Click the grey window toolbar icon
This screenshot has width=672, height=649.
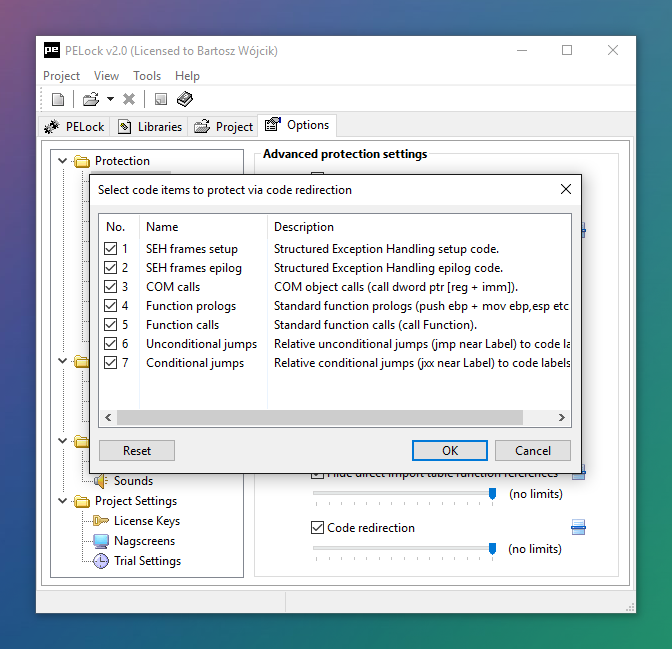161,99
